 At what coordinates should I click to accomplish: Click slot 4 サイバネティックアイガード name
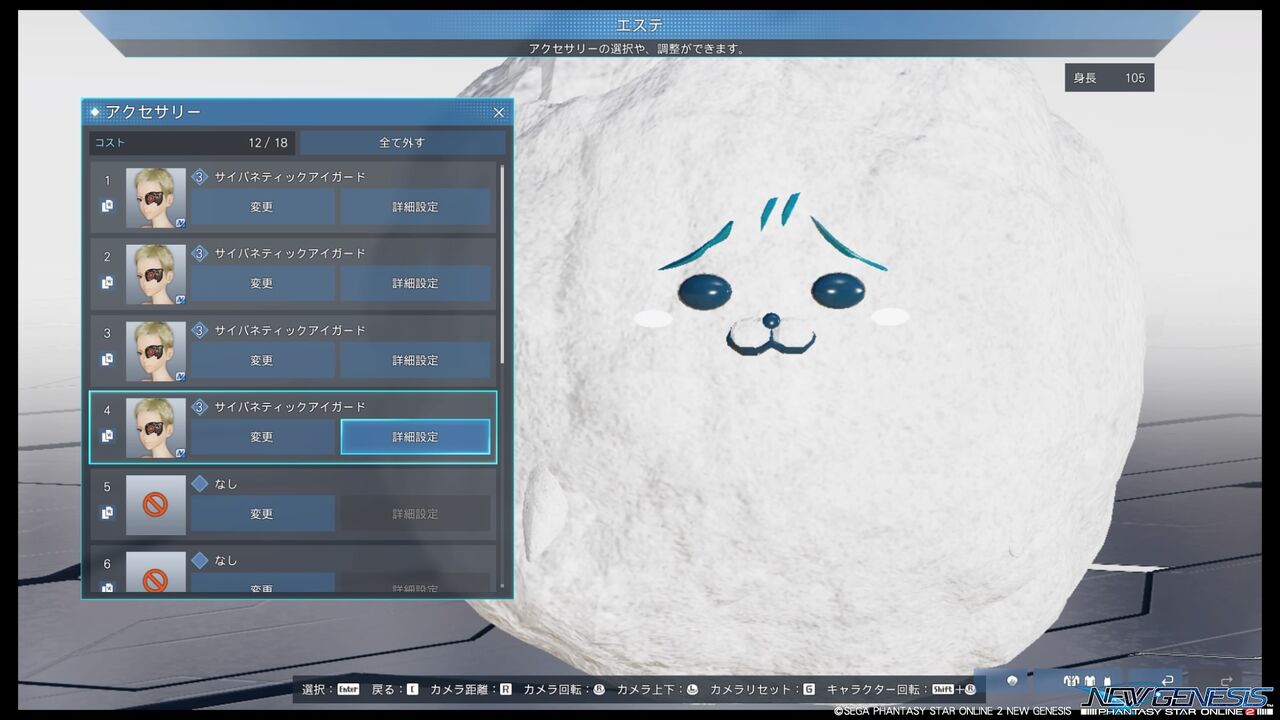pyautogui.click(x=290, y=407)
